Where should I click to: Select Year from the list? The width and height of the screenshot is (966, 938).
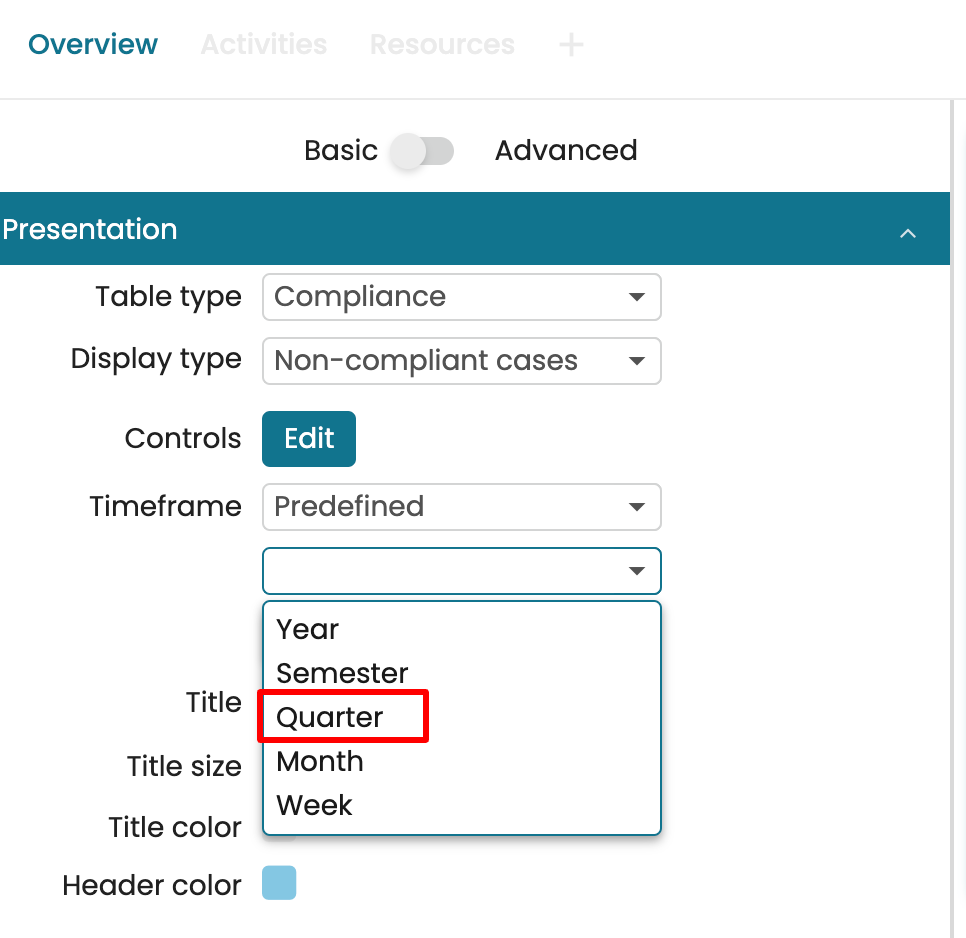(308, 630)
